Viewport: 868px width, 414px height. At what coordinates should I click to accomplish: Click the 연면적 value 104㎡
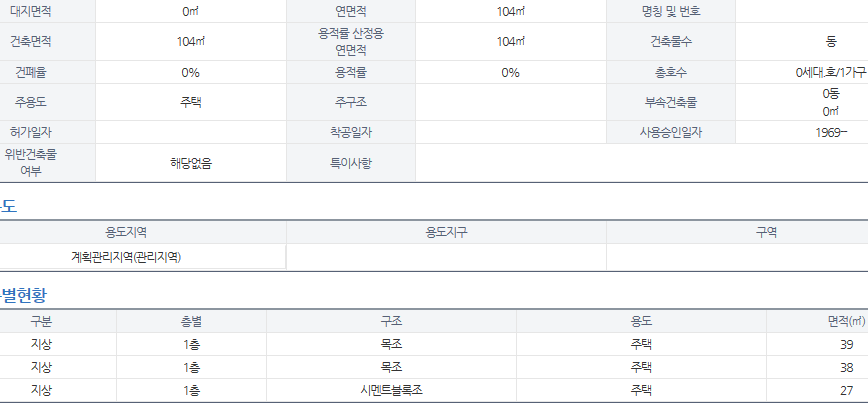(x=510, y=11)
